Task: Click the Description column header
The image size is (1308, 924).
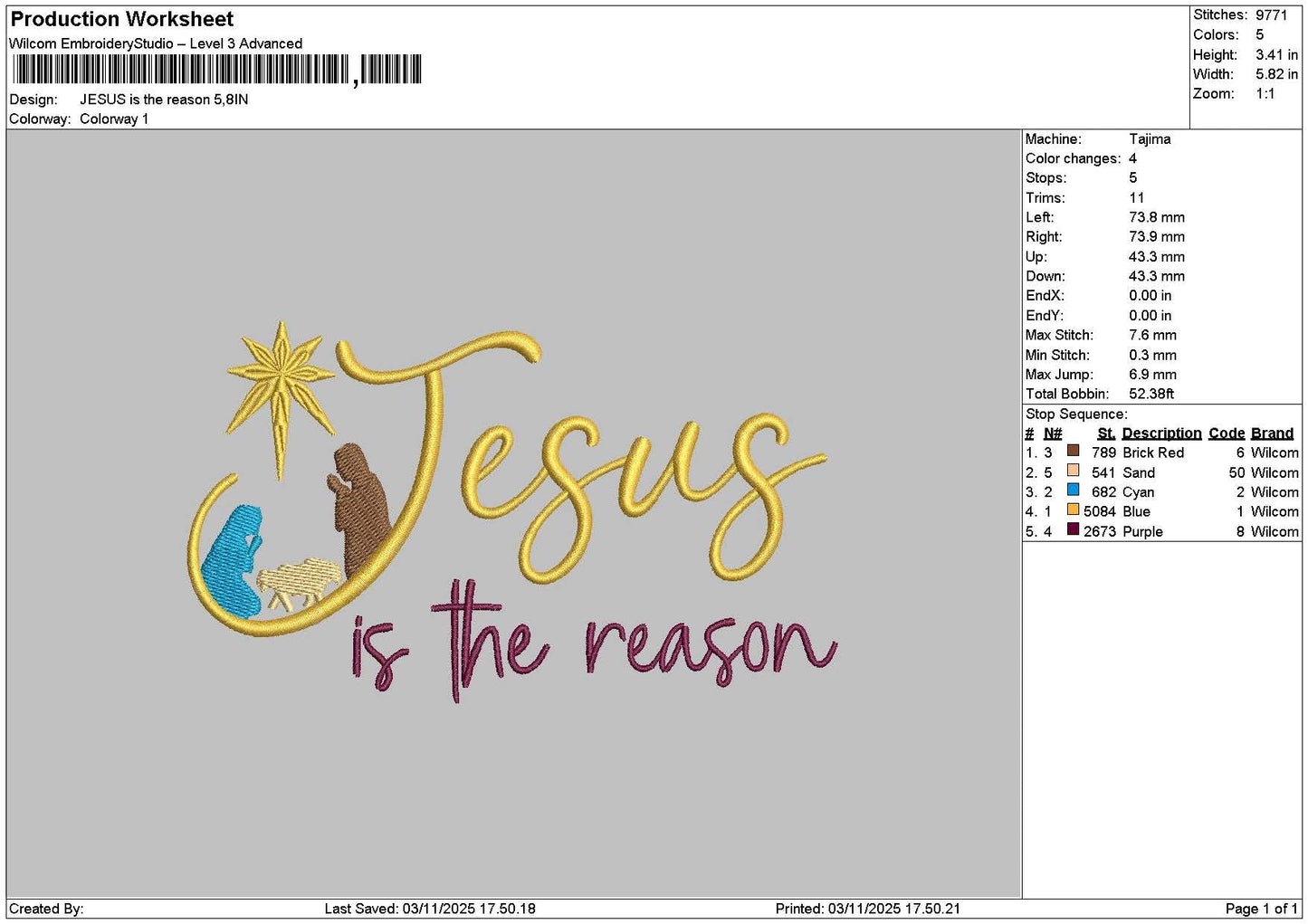Action: pyautogui.click(x=1161, y=433)
